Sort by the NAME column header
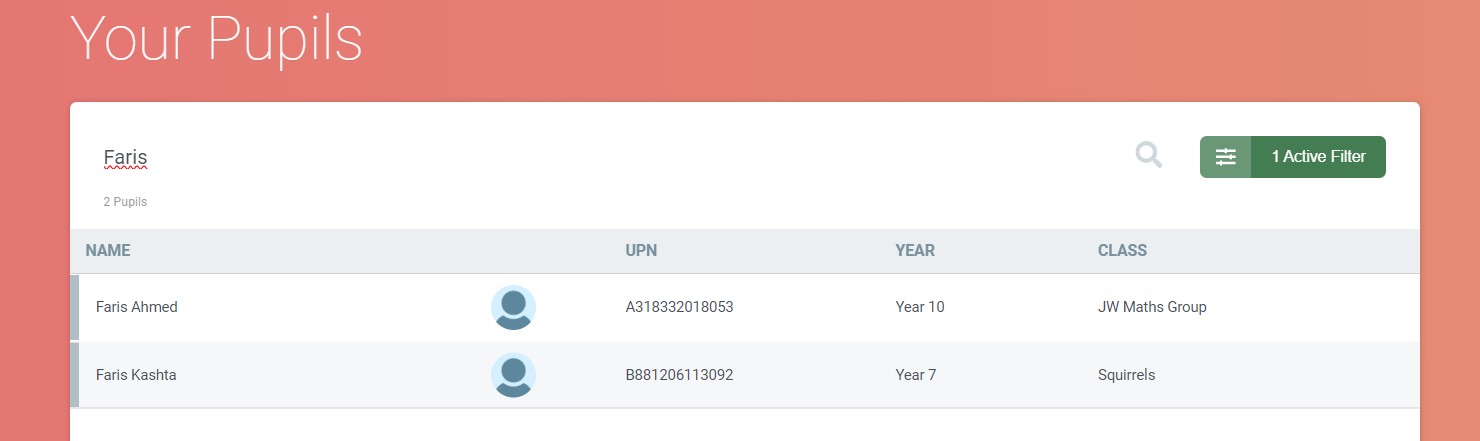 point(108,251)
